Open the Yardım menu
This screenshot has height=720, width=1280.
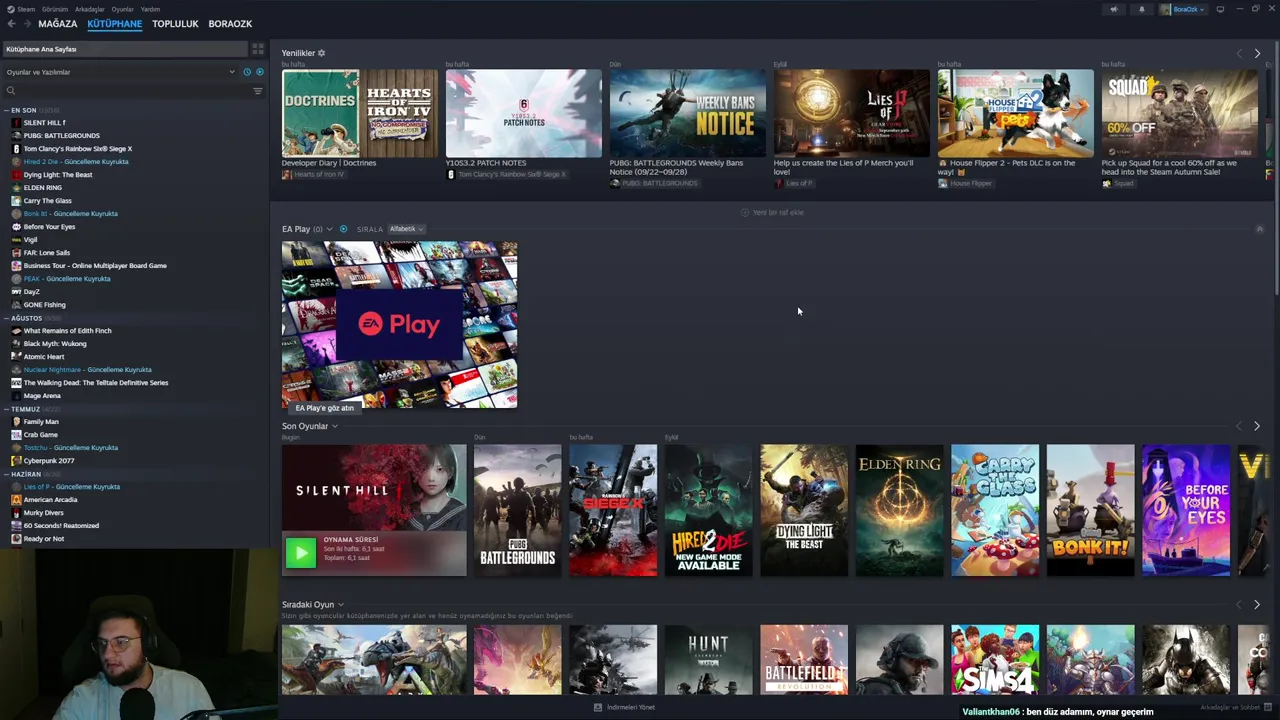click(150, 9)
